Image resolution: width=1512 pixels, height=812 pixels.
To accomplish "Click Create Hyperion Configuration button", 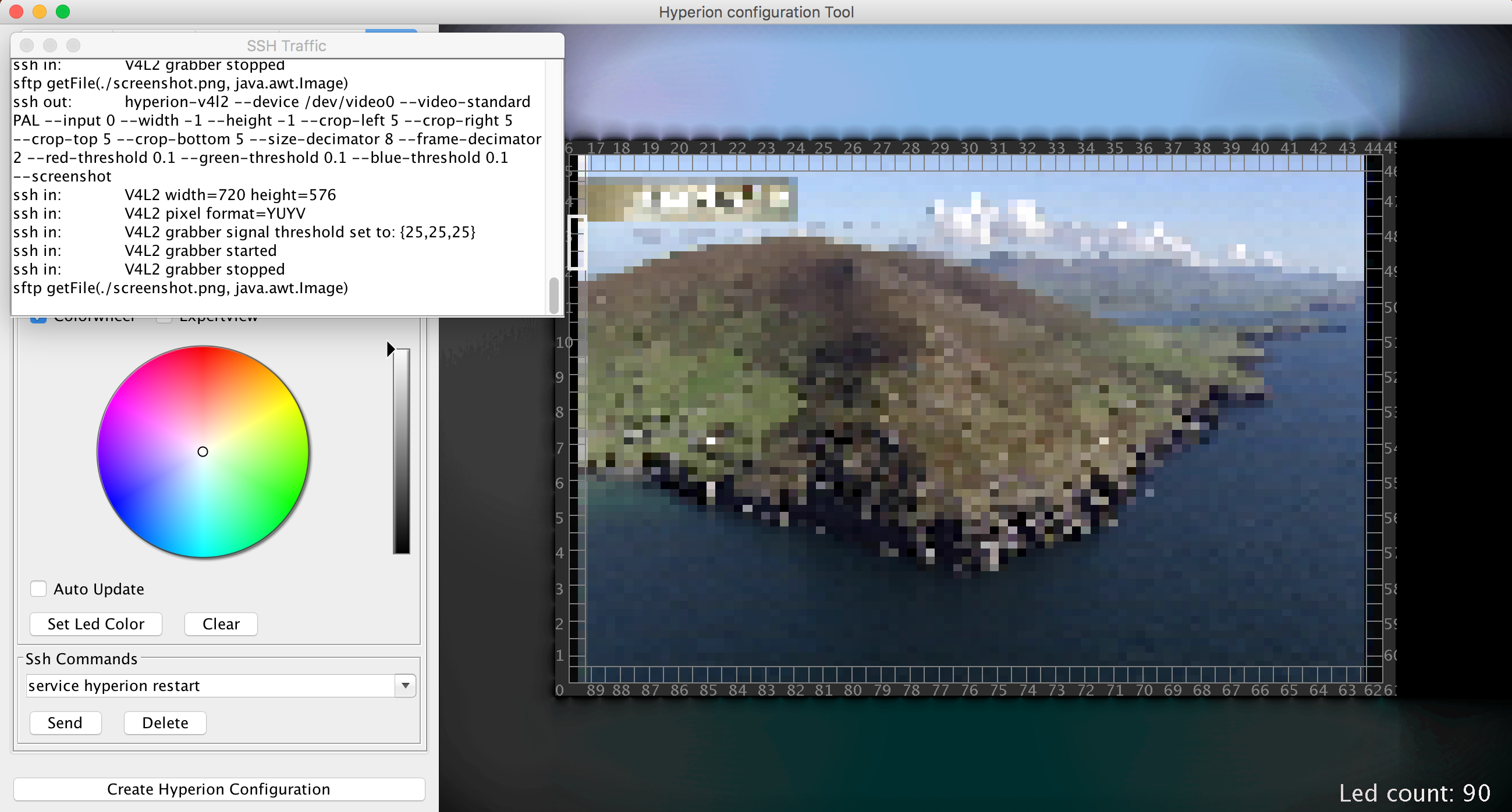I will pyautogui.click(x=218, y=789).
